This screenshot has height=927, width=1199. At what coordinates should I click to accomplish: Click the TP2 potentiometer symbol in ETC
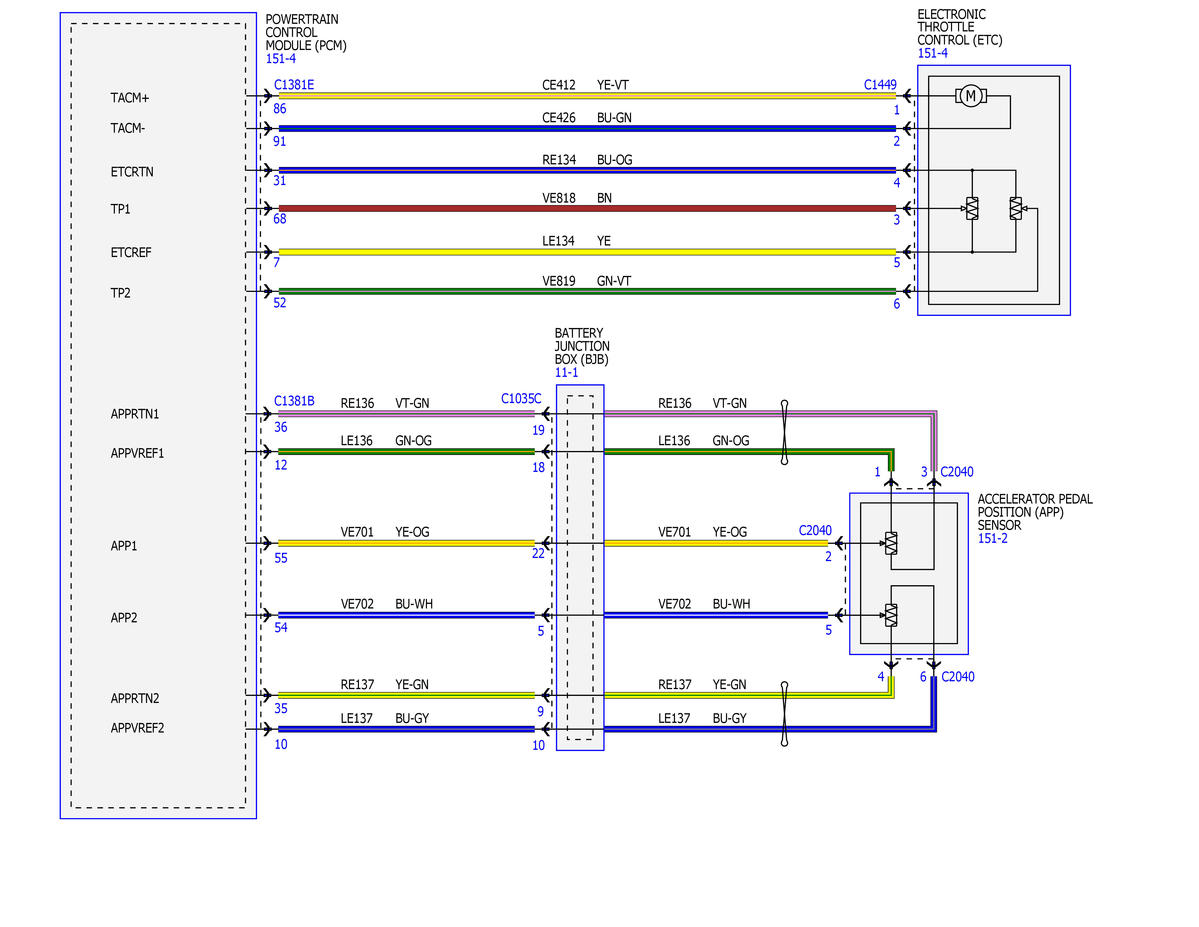click(1016, 208)
